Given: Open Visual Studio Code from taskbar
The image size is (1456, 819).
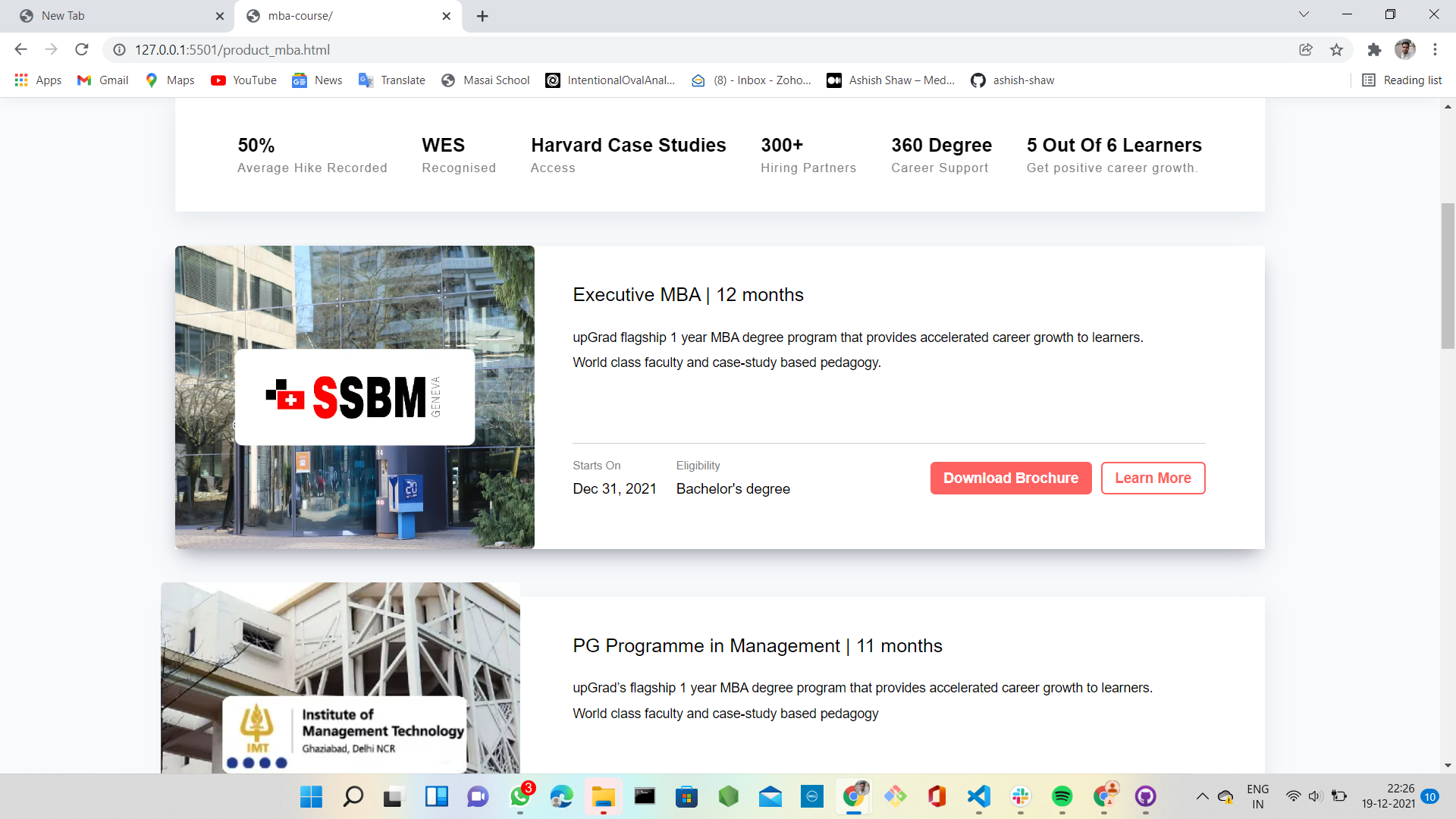Looking at the screenshot, I should click(x=978, y=796).
